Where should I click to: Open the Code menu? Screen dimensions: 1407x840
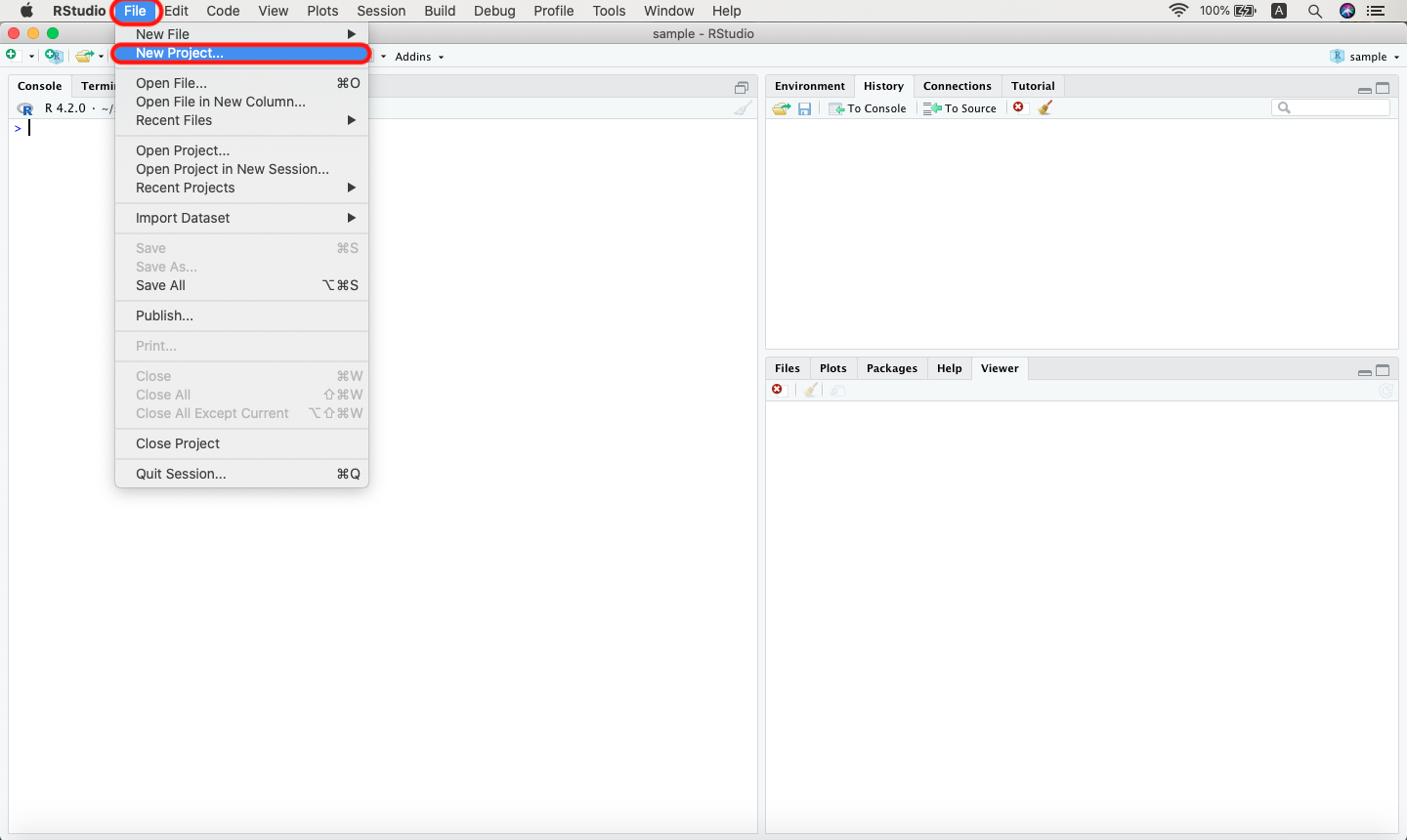pos(223,11)
